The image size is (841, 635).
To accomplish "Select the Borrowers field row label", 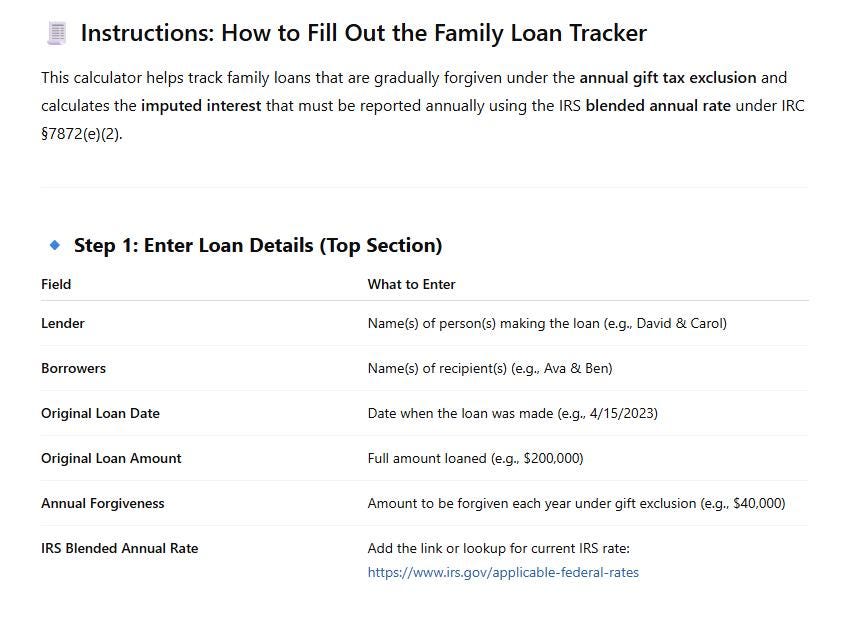I will point(73,368).
